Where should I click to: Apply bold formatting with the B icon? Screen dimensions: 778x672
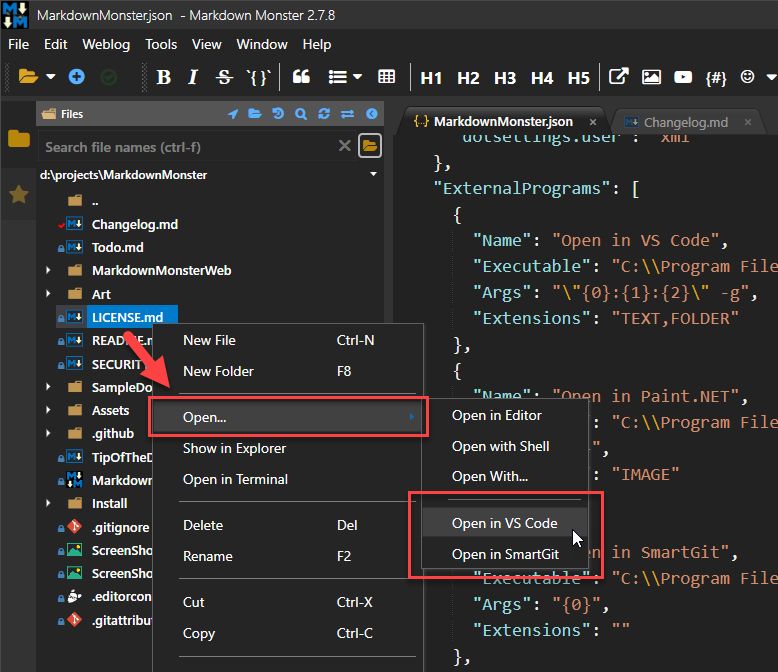click(163, 77)
